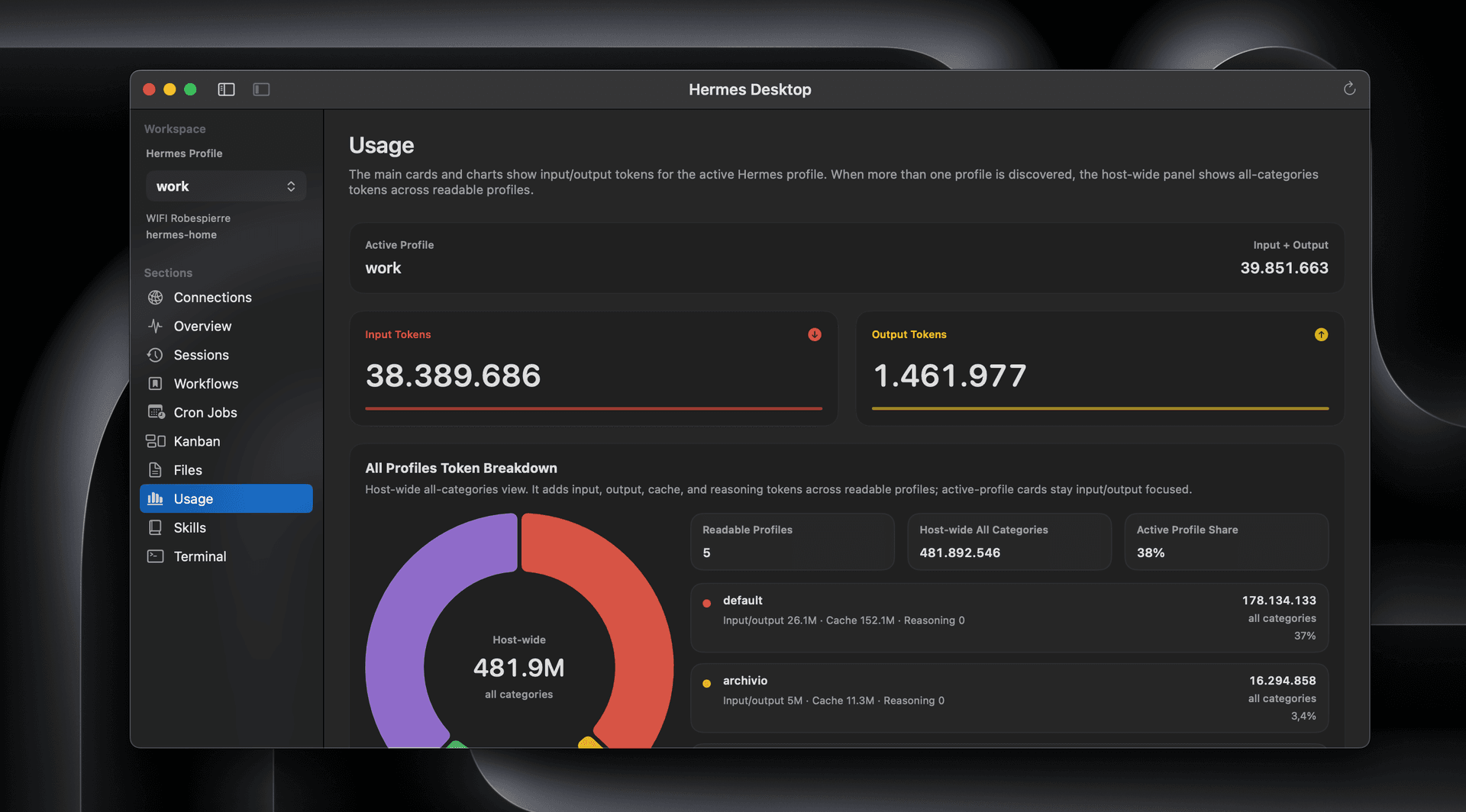1466x812 pixels.
Task: Click the refresh icon in title bar
Action: pos(1349,89)
